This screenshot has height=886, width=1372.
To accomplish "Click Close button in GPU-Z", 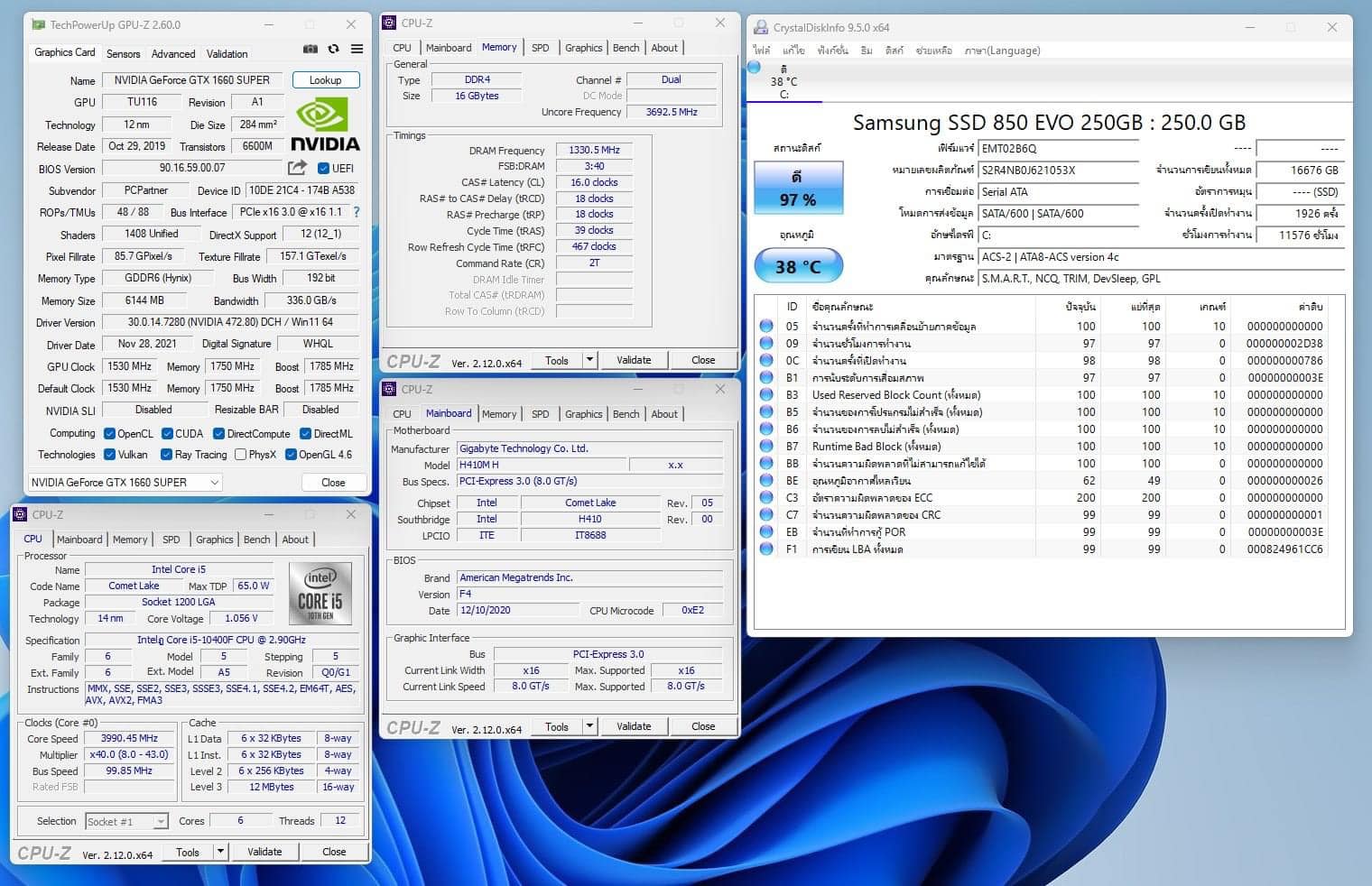I will pyautogui.click(x=334, y=483).
